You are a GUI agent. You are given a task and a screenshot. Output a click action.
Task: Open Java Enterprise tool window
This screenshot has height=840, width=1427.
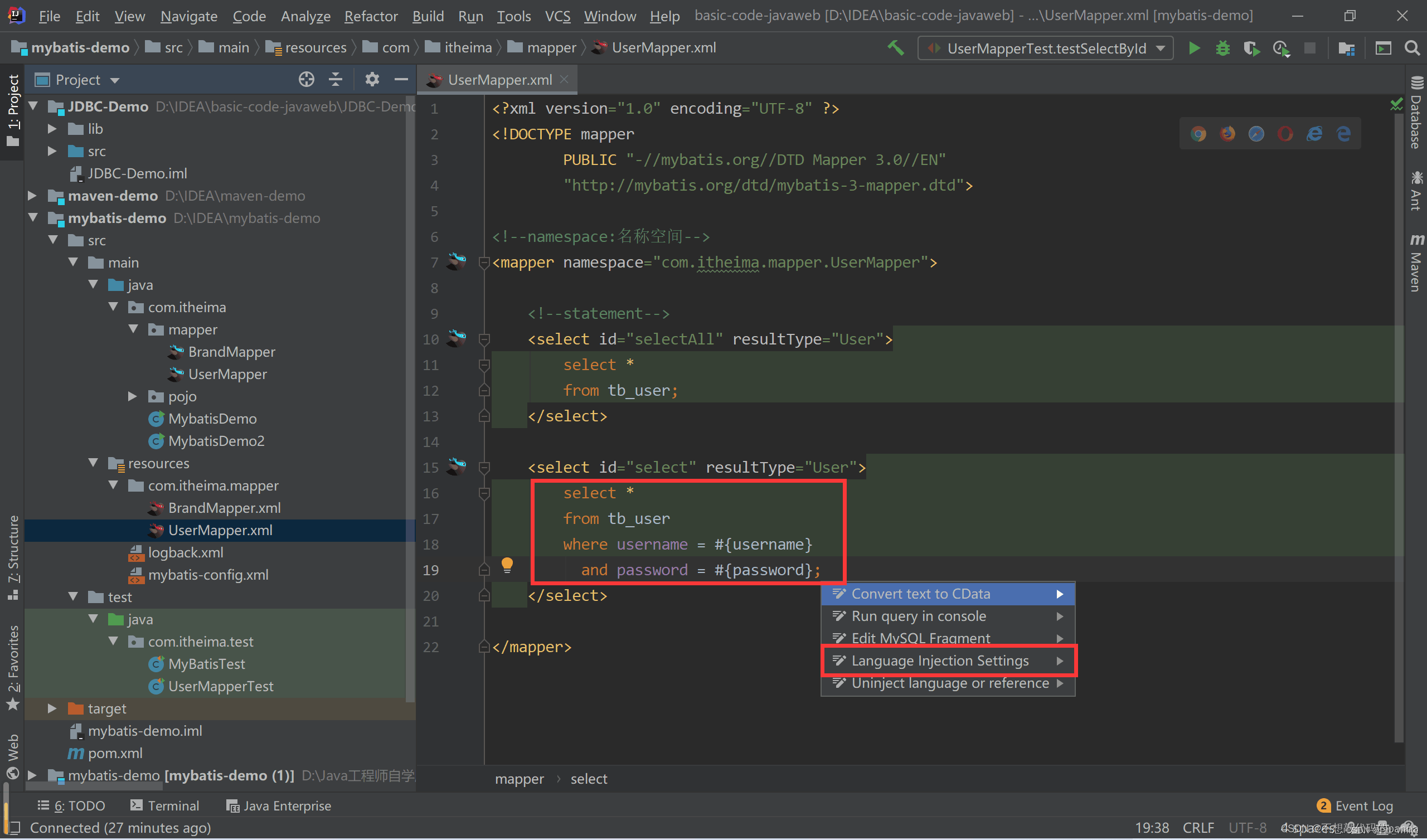(x=279, y=805)
